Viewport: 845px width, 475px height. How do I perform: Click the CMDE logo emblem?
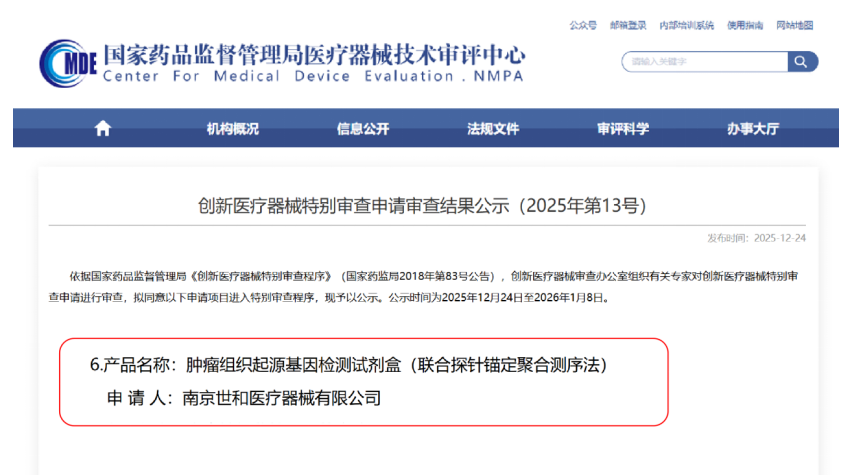[x=67, y=64]
